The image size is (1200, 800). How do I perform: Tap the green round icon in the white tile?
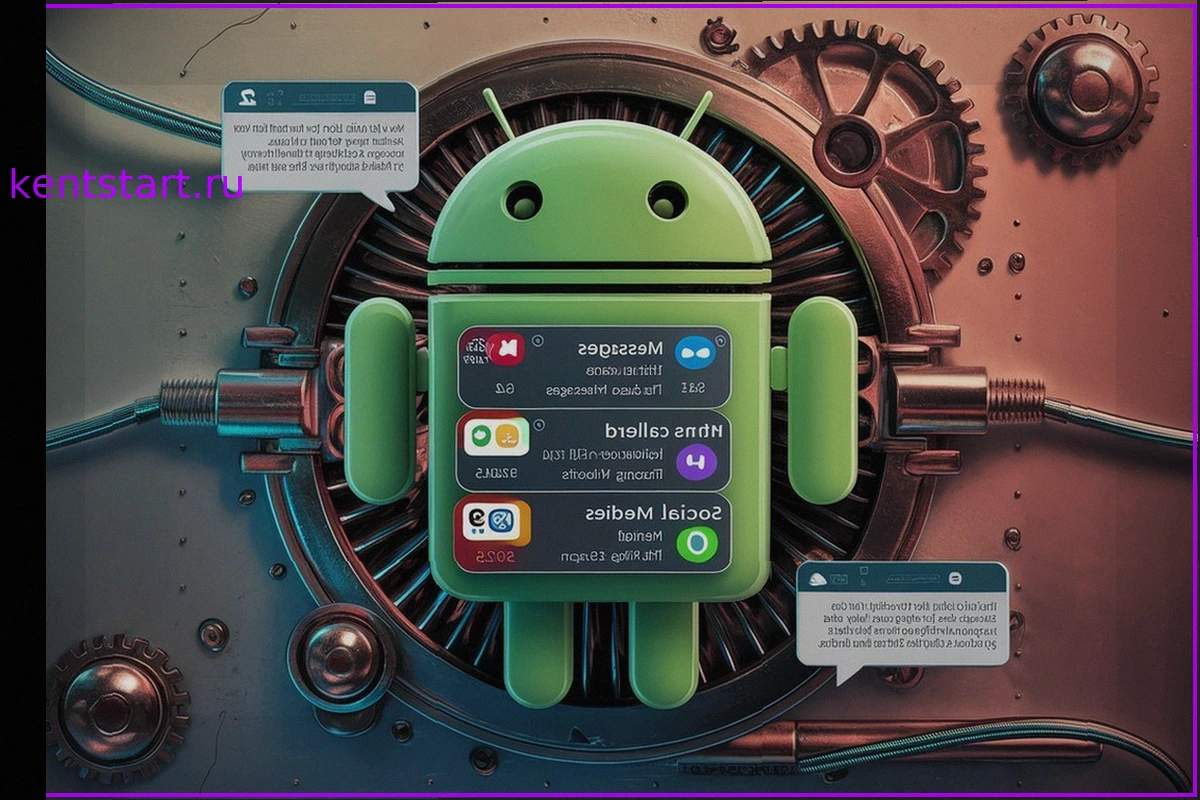coord(481,435)
